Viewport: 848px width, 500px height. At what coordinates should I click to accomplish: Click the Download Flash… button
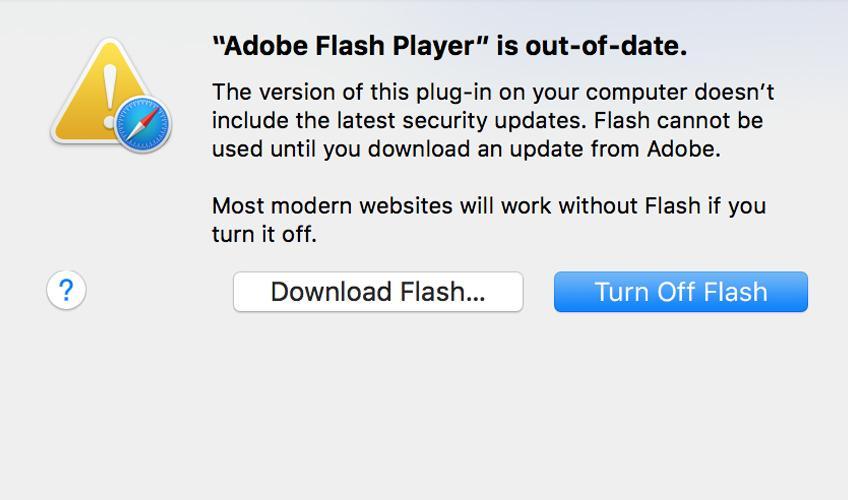[x=378, y=292]
